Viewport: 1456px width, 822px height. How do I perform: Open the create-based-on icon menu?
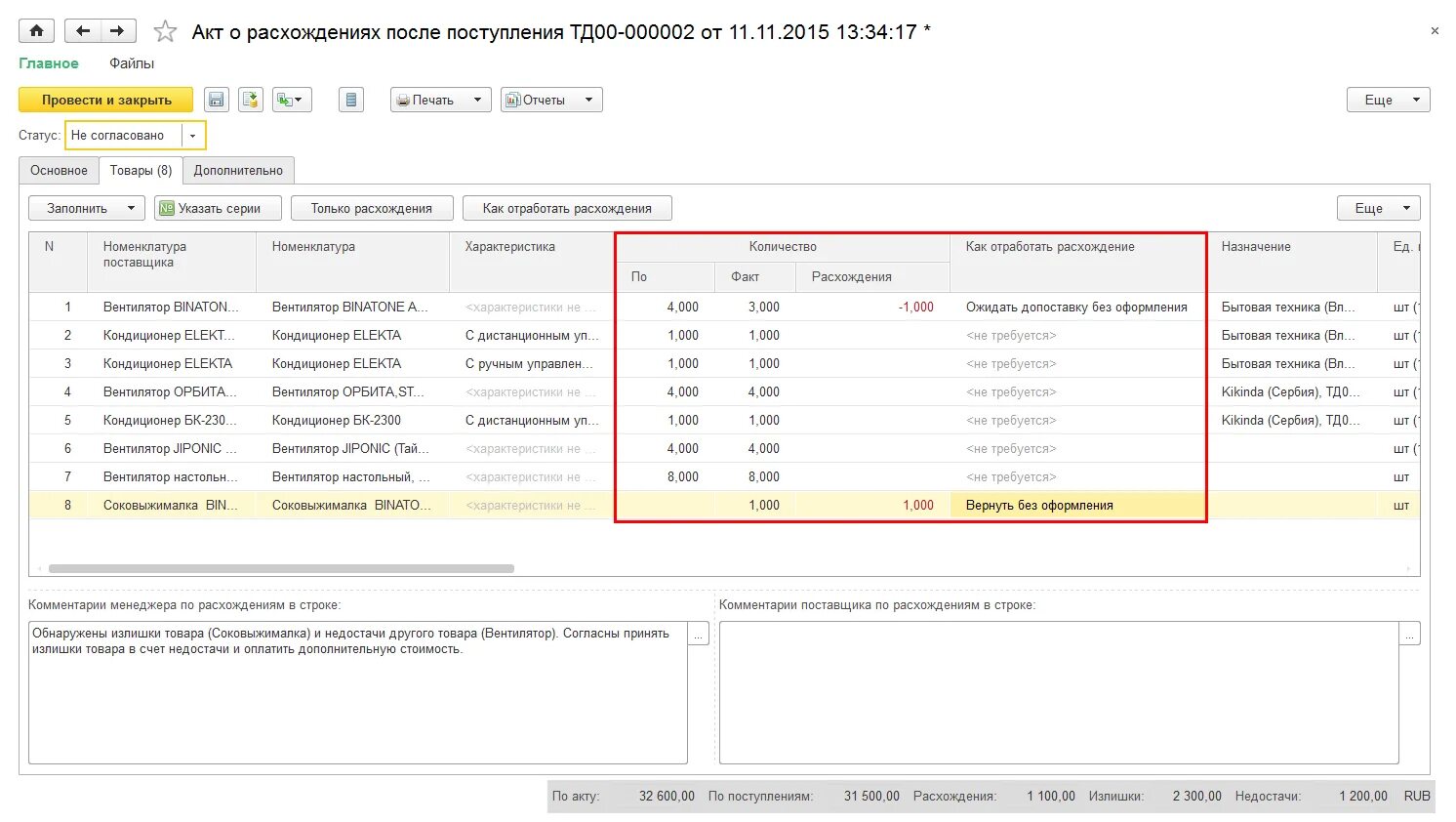pyautogui.click(x=292, y=100)
